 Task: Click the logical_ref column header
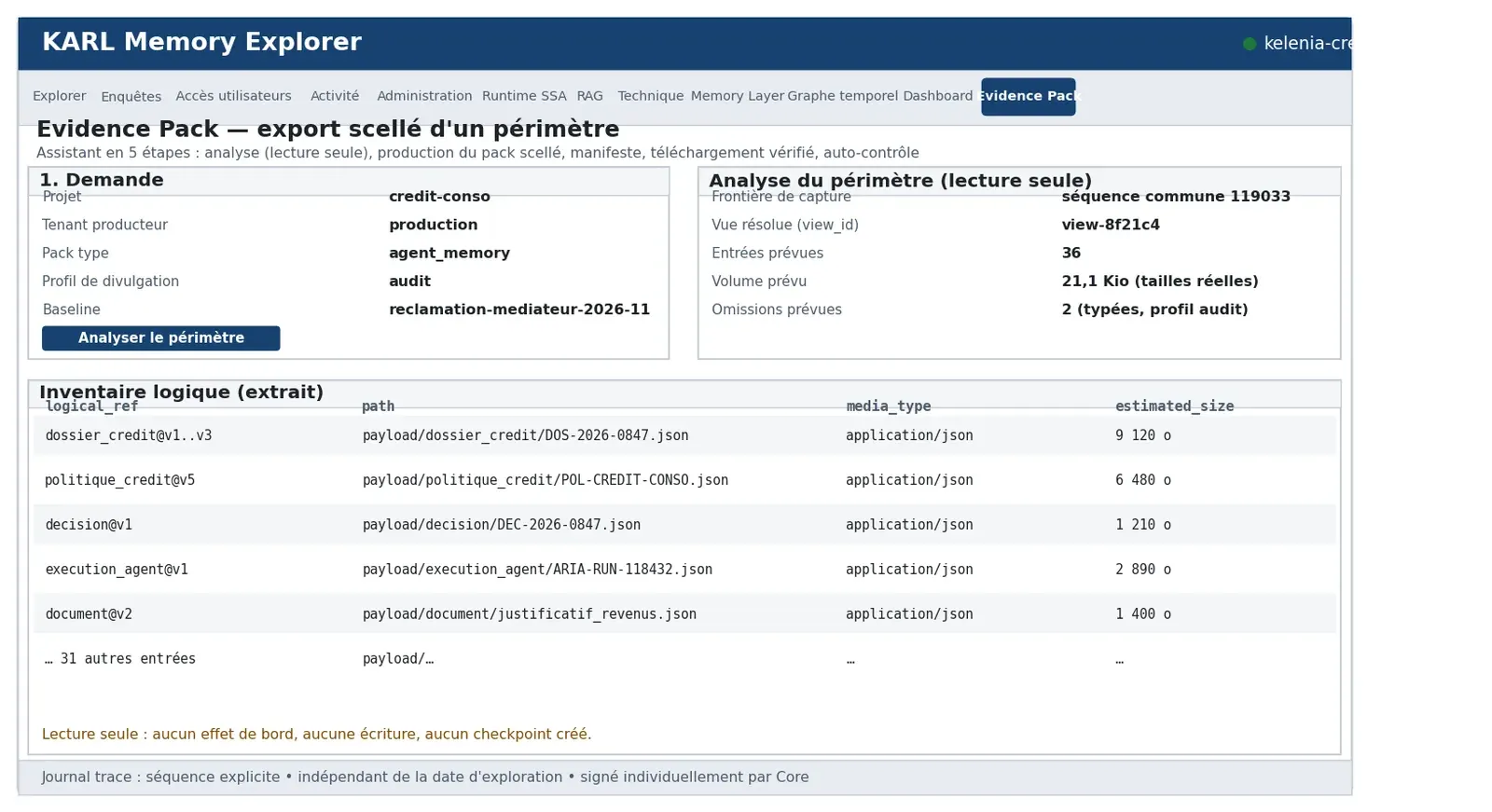(x=91, y=406)
